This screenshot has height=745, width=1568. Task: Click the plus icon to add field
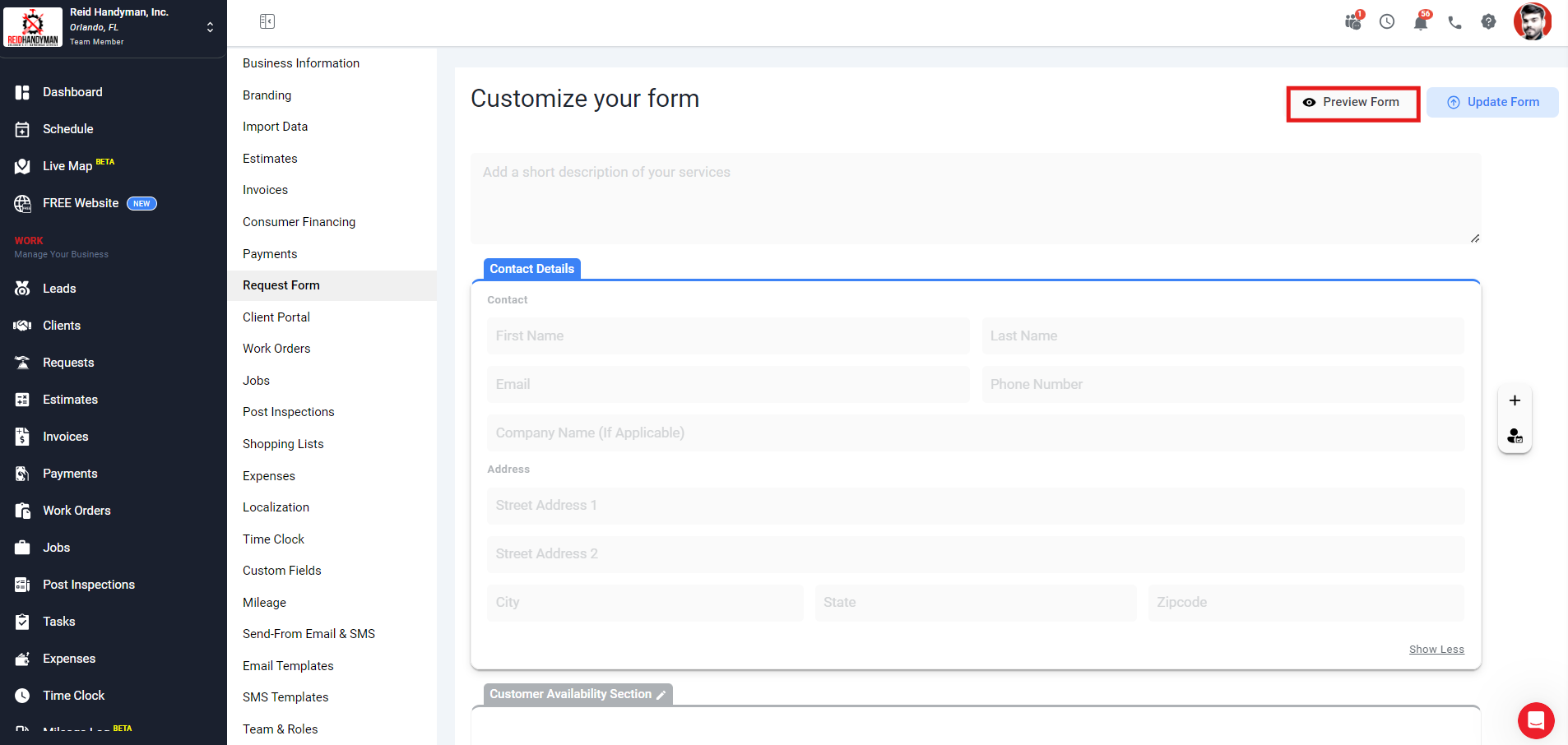1515,400
